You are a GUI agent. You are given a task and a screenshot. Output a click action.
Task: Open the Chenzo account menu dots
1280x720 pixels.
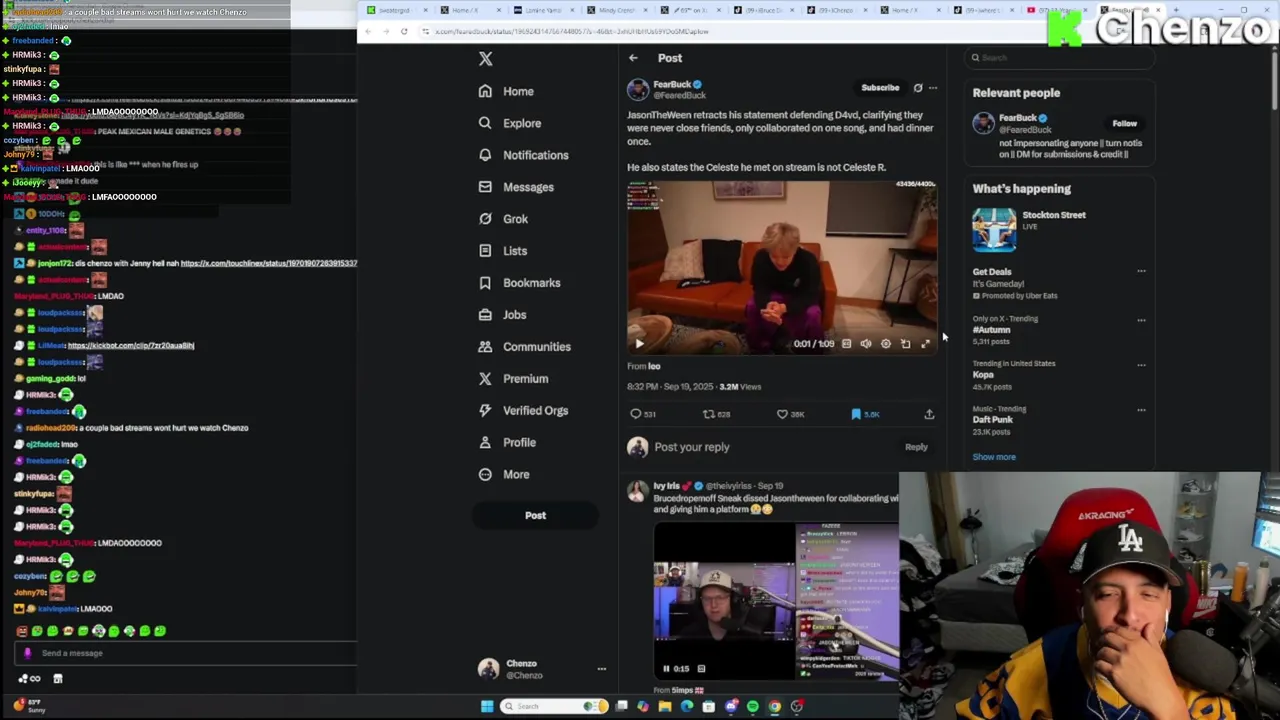click(x=602, y=669)
